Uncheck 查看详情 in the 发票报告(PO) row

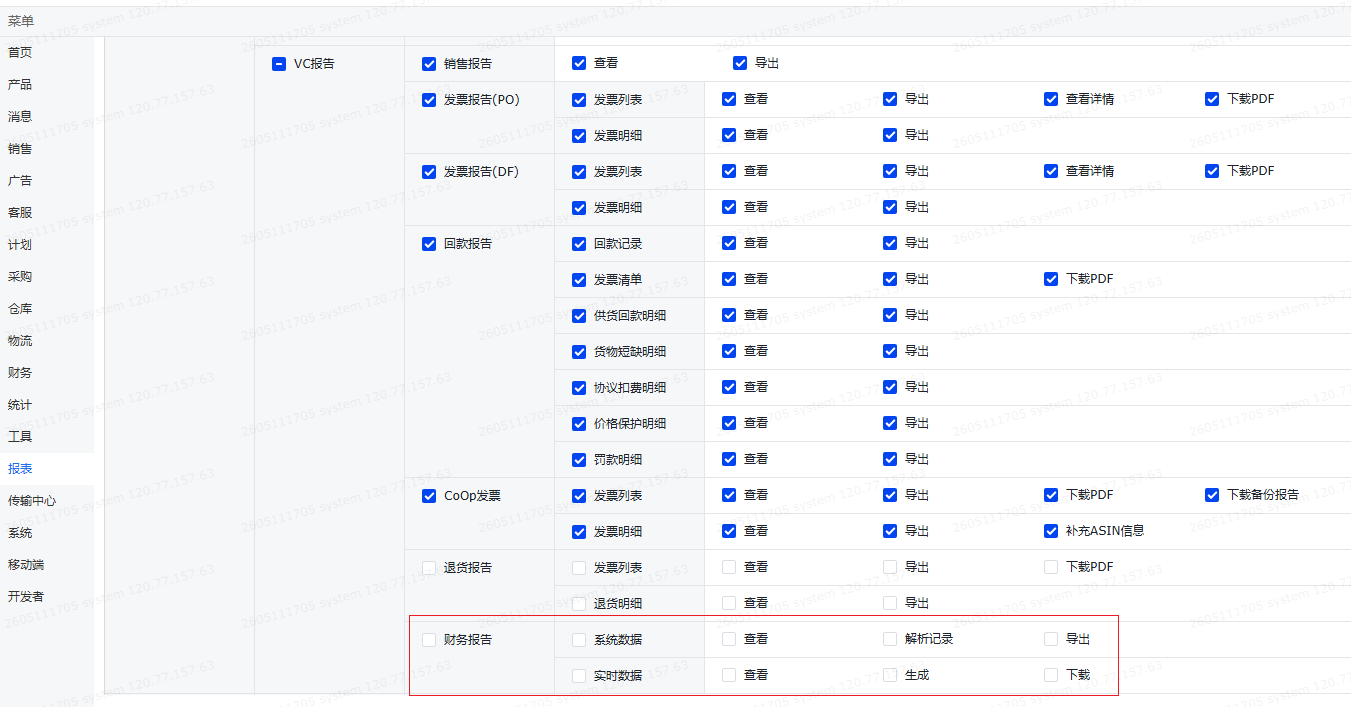[x=1051, y=99]
